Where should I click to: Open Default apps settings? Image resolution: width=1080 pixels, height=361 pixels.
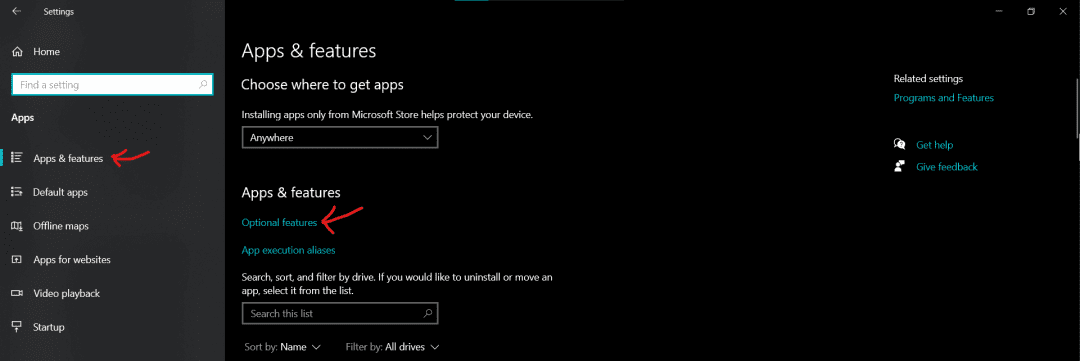[x=60, y=192]
